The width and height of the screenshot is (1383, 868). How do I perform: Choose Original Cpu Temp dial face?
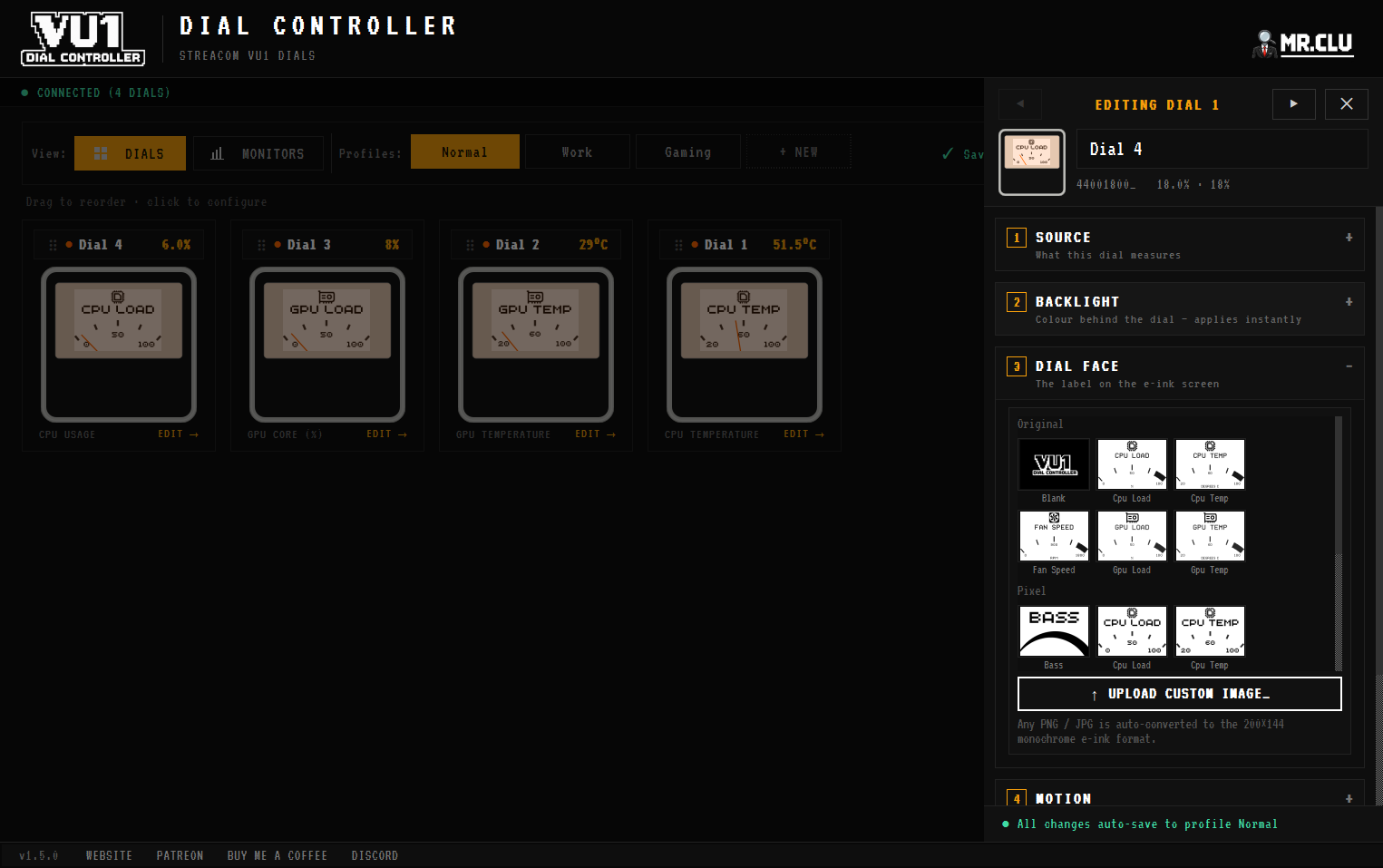(1210, 464)
